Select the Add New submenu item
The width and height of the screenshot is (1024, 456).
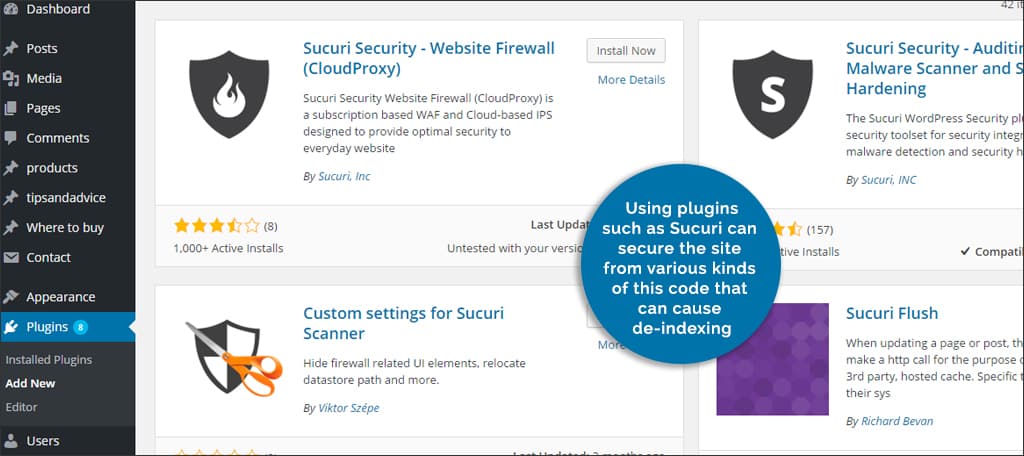(x=30, y=383)
